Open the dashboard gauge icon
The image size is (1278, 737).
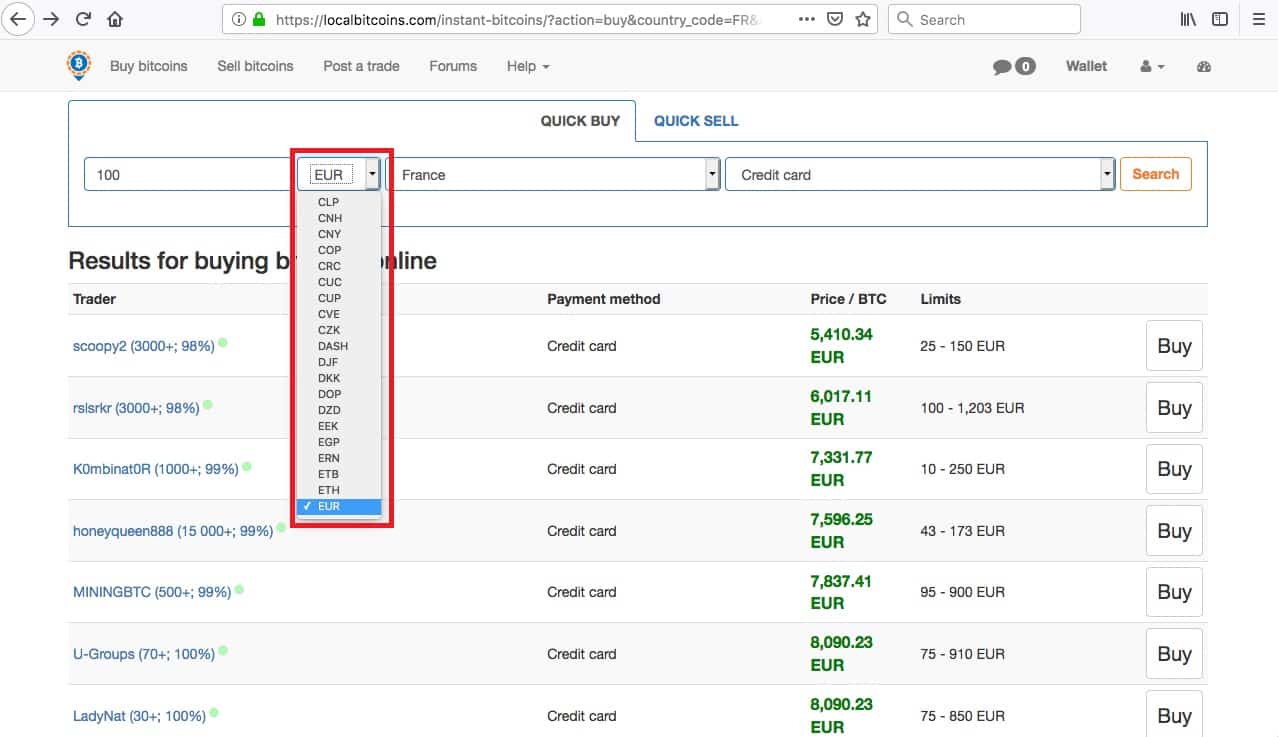coord(1203,67)
